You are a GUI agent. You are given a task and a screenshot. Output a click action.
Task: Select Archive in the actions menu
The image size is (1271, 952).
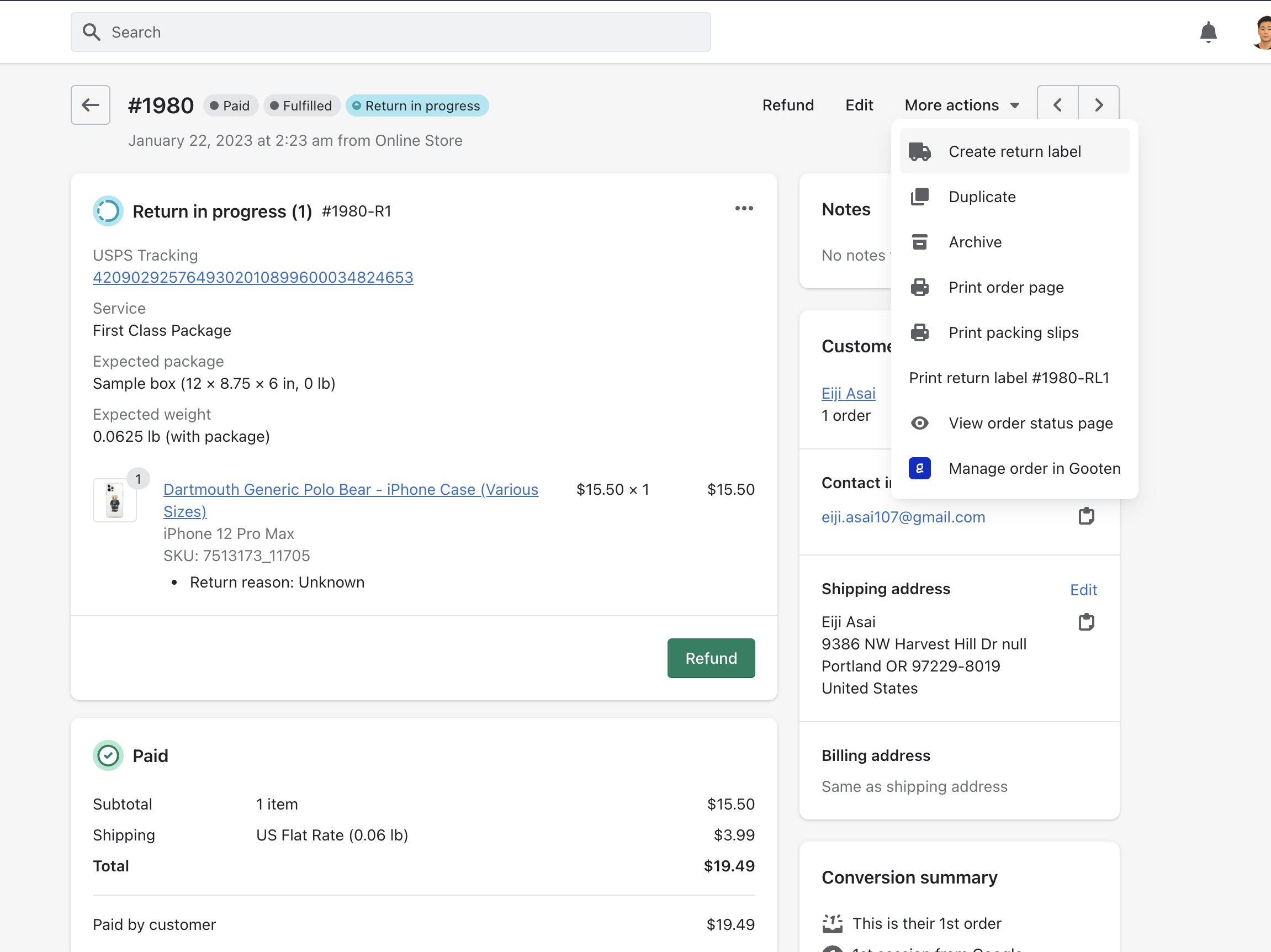click(975, 242)
